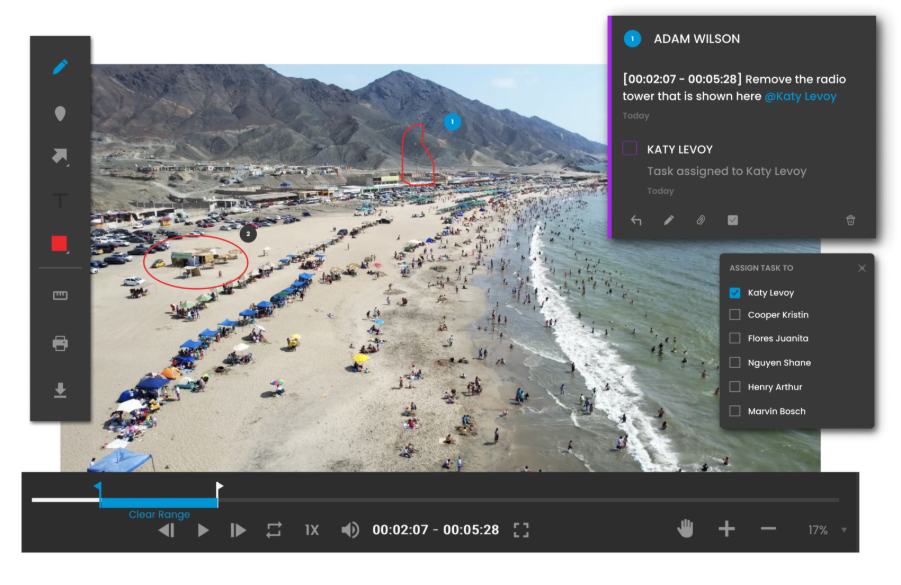Viewport: 901px width, 585px height.
Task: Close the Assign Task To panel
Action: (862, 268)
